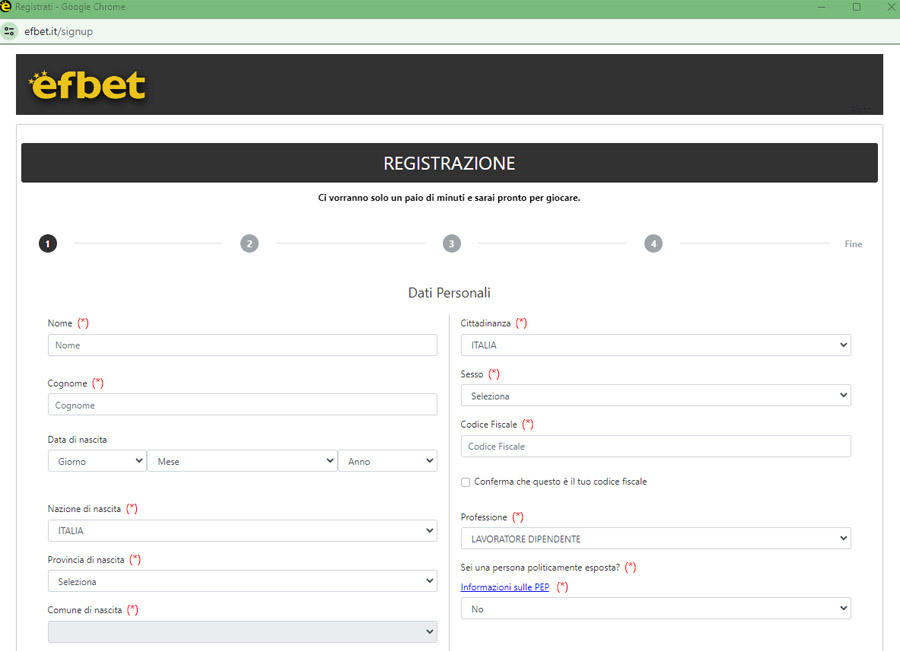Expand the Provincia di nascita dropdown
900x651 pixels.
click(x=242, y=581)
